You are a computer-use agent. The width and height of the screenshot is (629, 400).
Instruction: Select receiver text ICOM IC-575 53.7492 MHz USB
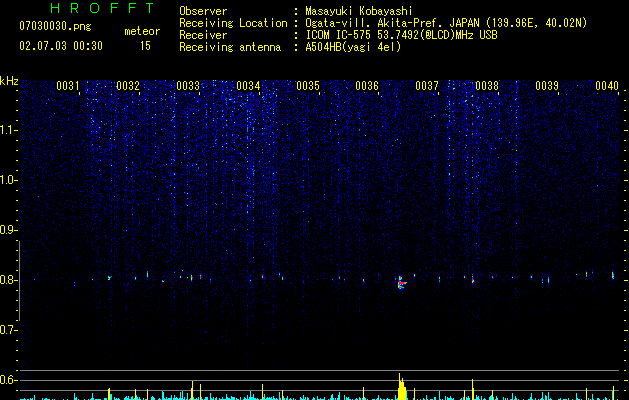coord(401,35)
